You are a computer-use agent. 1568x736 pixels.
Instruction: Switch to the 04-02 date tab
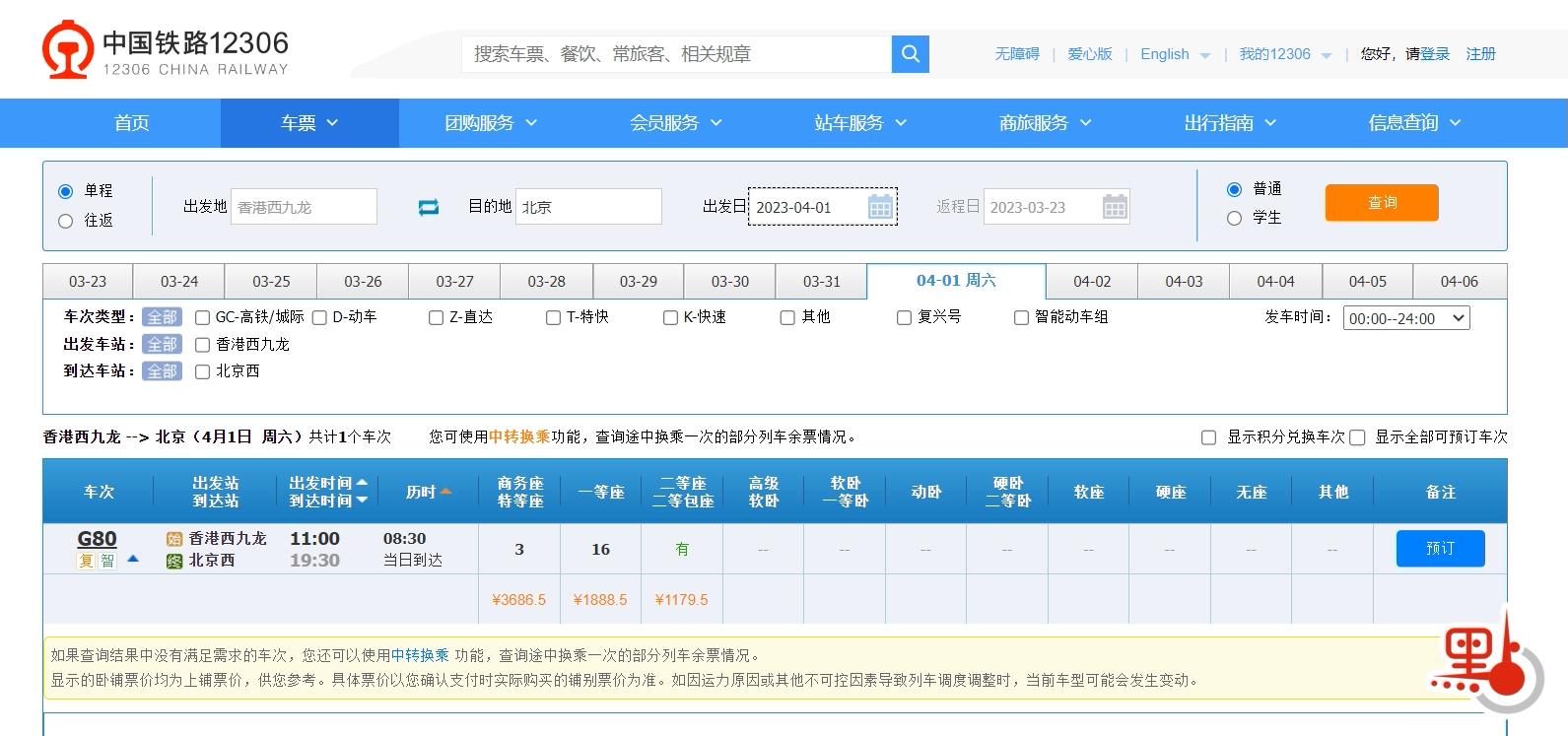click(x=1092, y=282)
